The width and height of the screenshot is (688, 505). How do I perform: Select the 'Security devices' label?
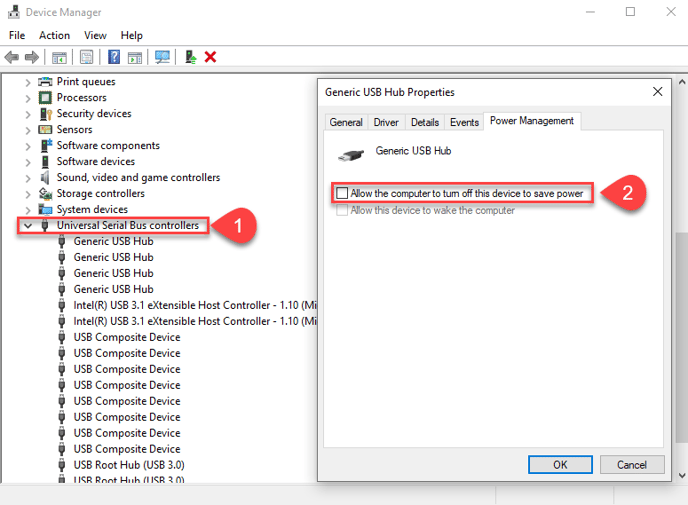coord(94,114)
